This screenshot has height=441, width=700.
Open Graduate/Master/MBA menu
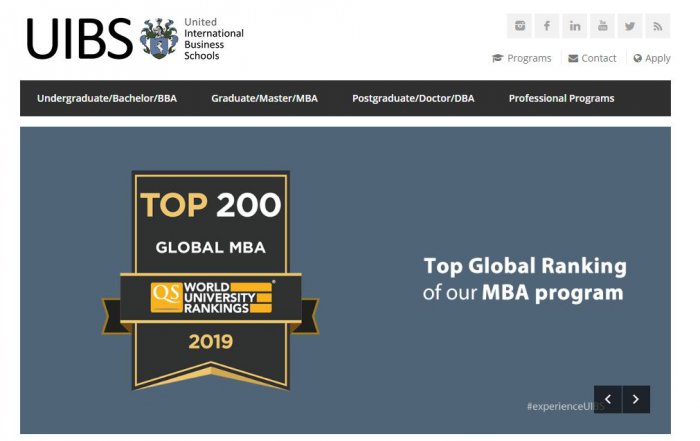pyautogui.click(x=264, y=98)
